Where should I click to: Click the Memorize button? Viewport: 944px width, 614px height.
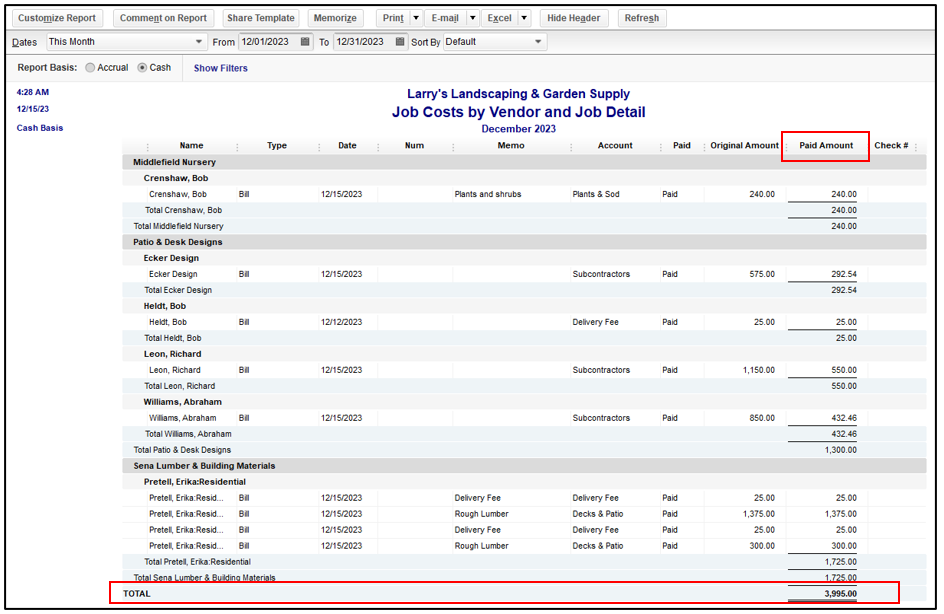[x=335, y=18]
